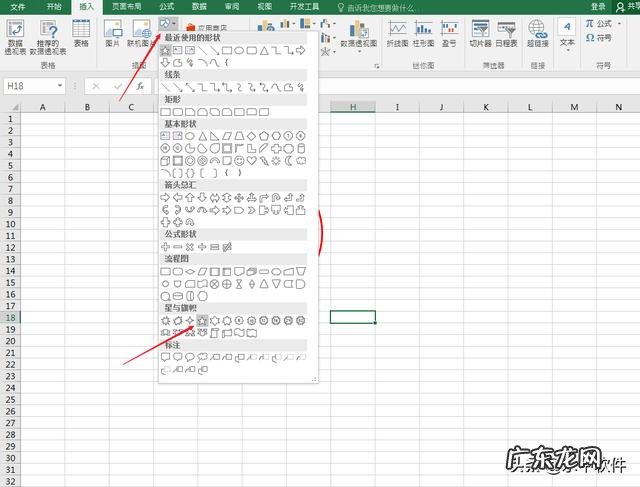Pick the cube shape in Basic Shapes

[165, 161]
